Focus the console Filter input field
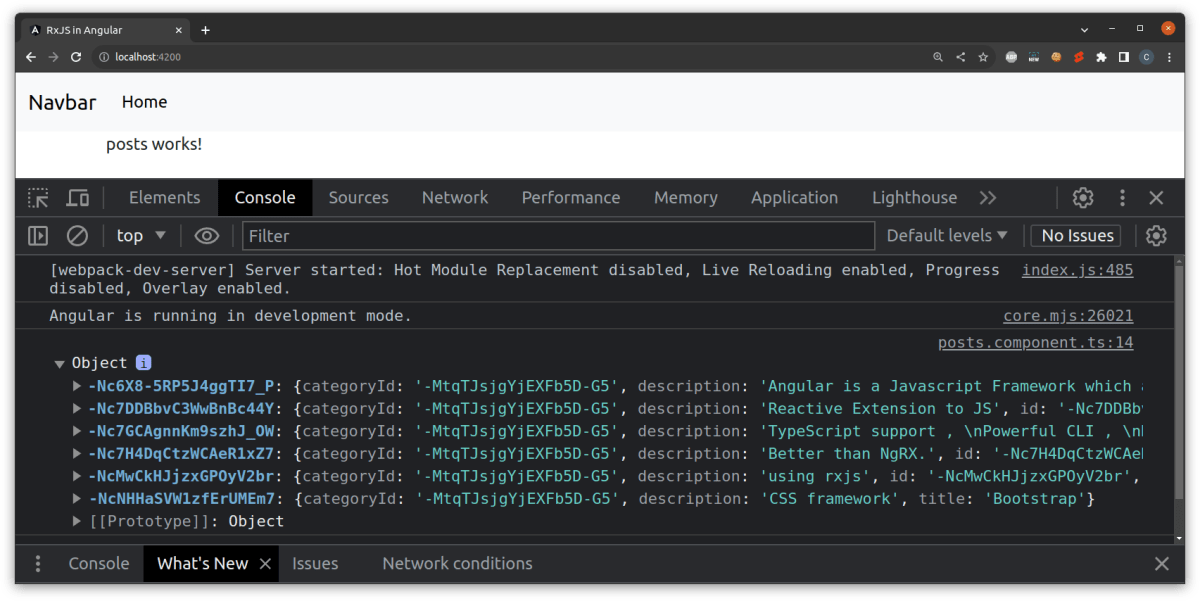The image size is (1200, 601). pos(558,236)
